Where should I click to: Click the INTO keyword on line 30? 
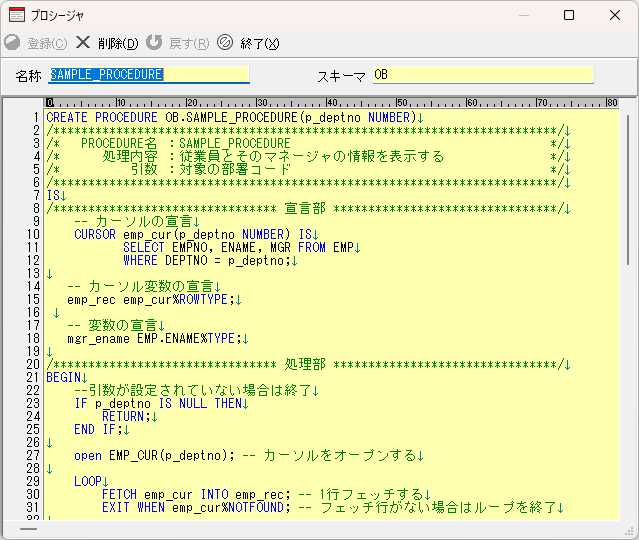[214, 494]
